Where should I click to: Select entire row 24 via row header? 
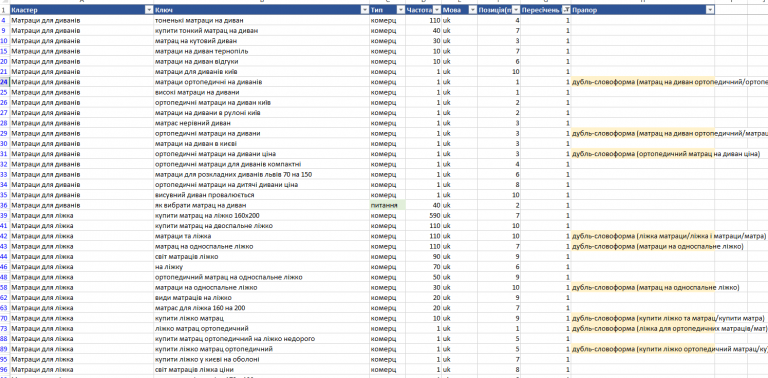pos(4,82)
